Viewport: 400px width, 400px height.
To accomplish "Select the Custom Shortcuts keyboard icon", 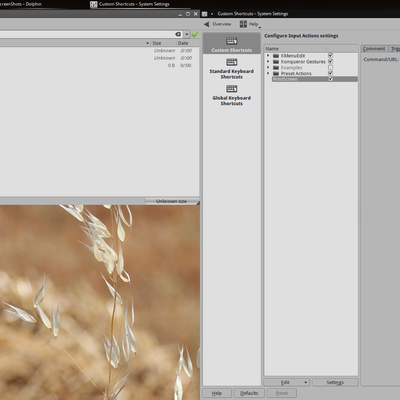I will 232,41.
